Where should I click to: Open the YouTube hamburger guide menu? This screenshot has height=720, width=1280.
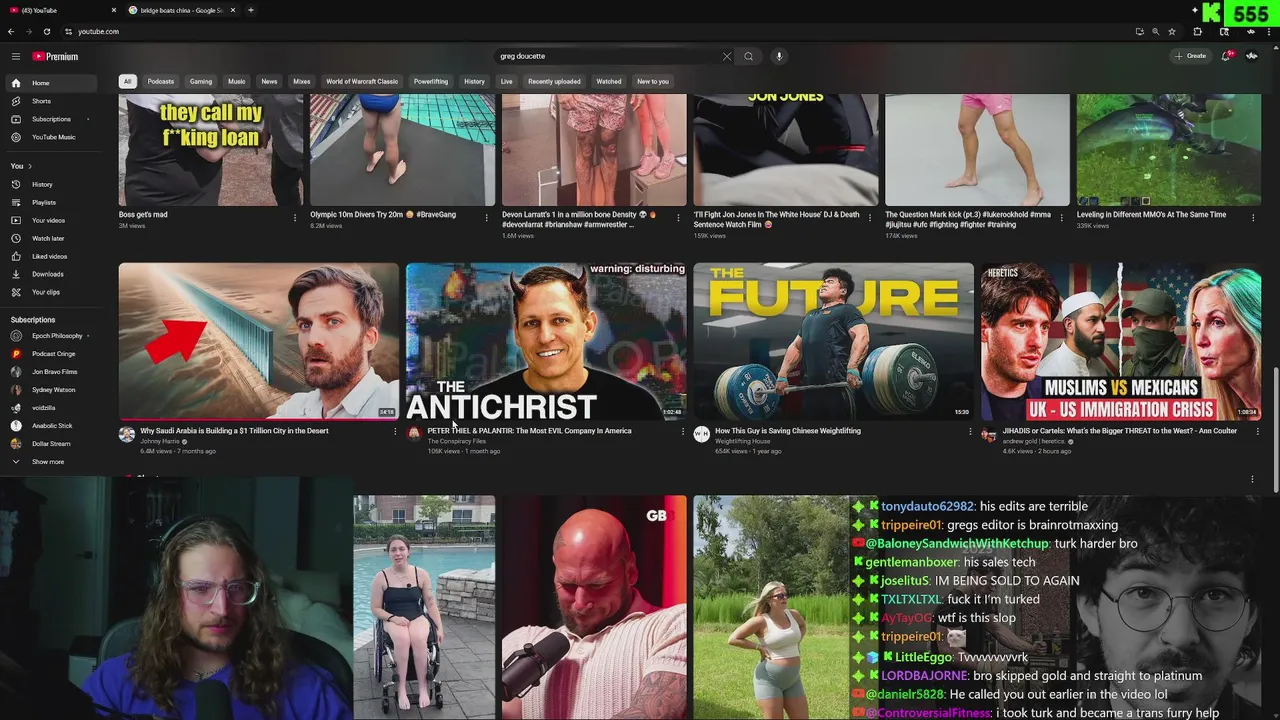coord(15,57)
